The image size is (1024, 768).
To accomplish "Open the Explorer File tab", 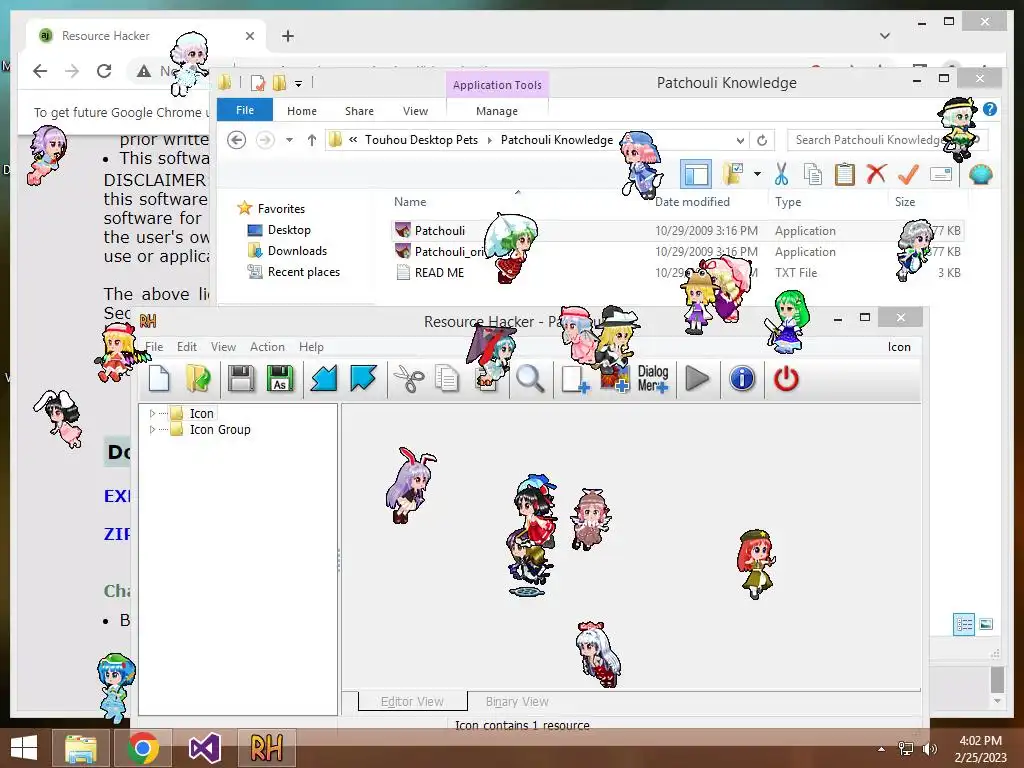I will pos(245,110).
